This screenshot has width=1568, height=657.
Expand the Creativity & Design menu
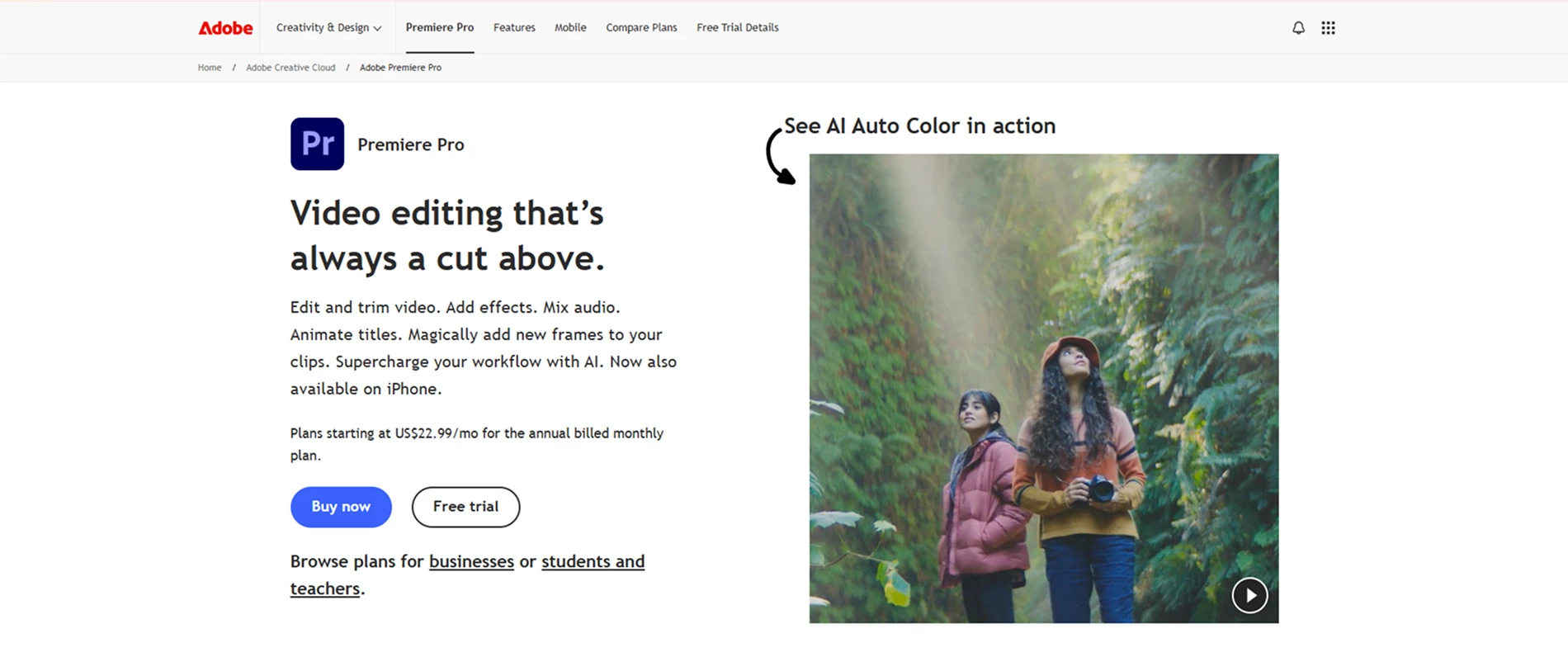point(328,28)
